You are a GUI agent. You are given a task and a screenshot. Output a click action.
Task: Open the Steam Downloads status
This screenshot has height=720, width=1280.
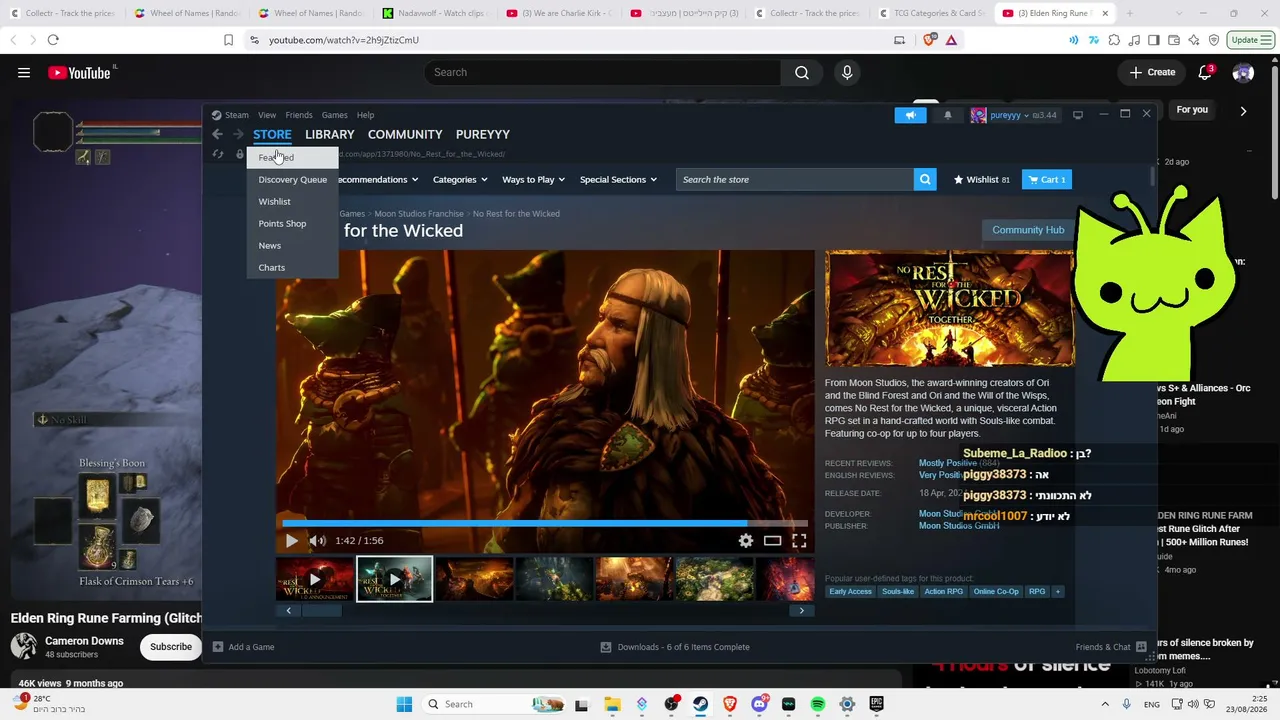(675, 647)
